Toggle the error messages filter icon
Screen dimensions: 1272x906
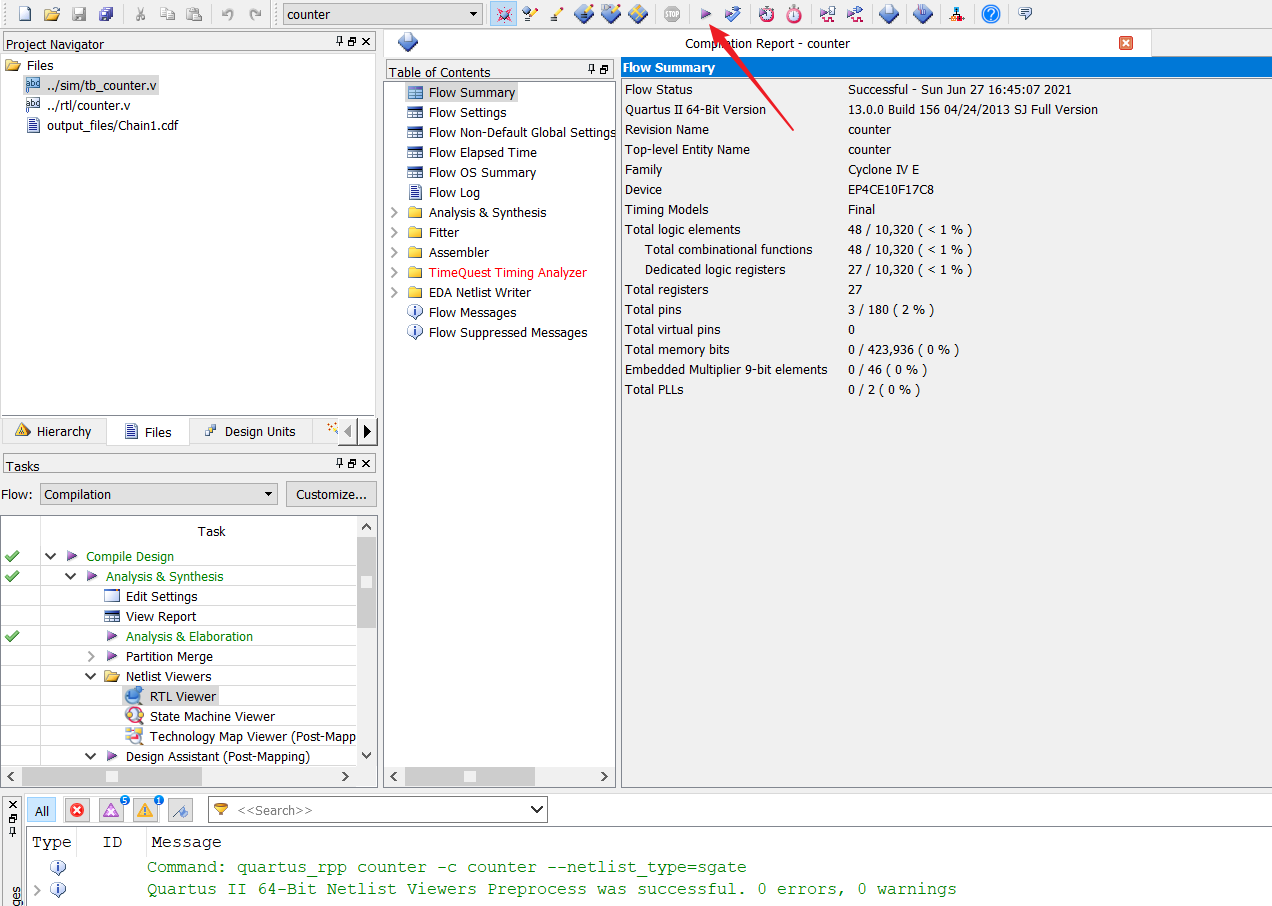pos(77,810)
